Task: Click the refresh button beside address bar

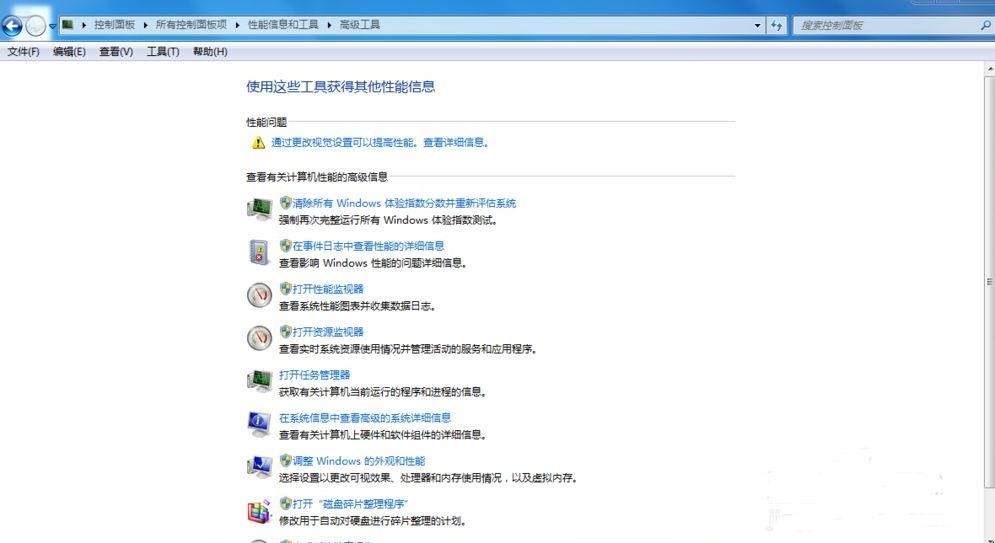Action: (777, 25)
